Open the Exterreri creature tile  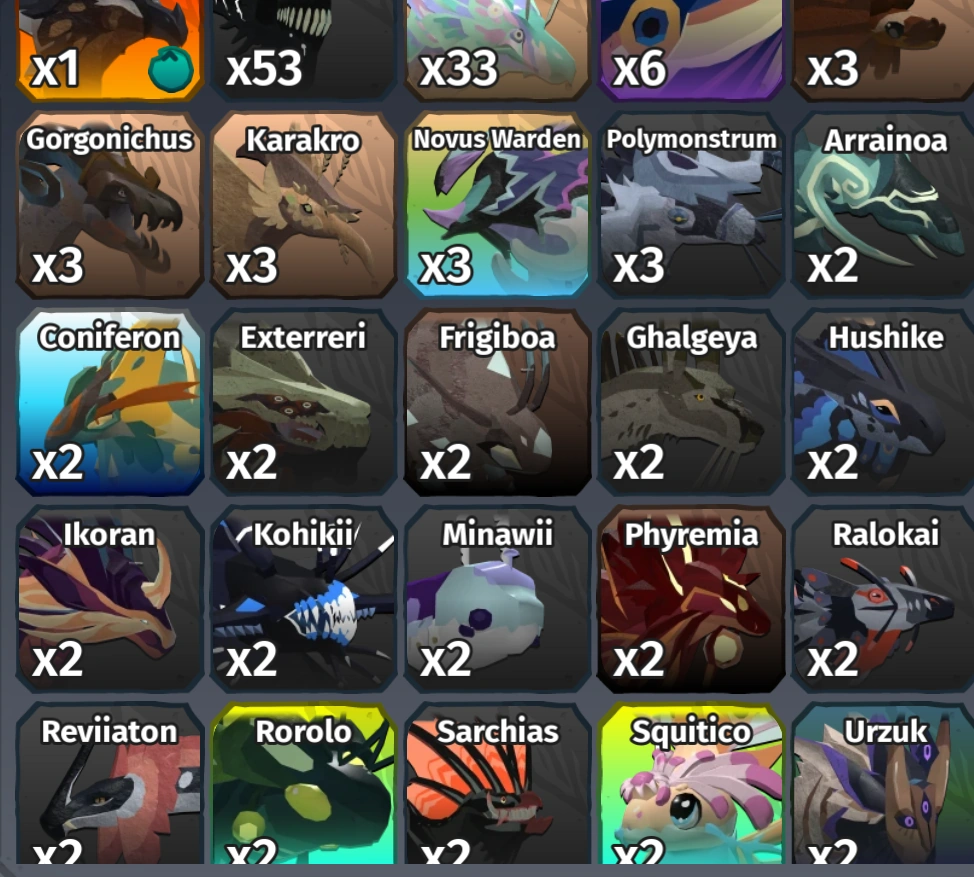click(x=303, y=402)
